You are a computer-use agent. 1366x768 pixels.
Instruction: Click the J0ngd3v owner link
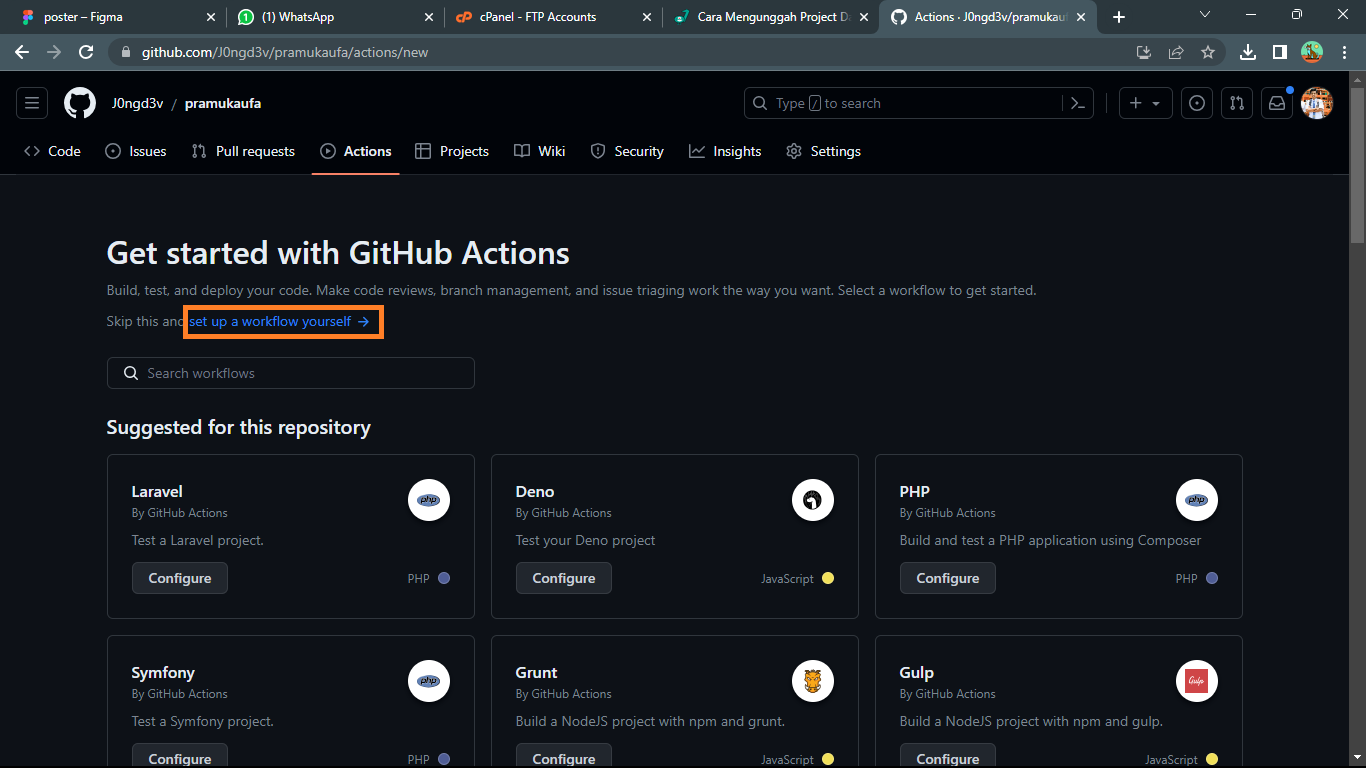[137, 103]
